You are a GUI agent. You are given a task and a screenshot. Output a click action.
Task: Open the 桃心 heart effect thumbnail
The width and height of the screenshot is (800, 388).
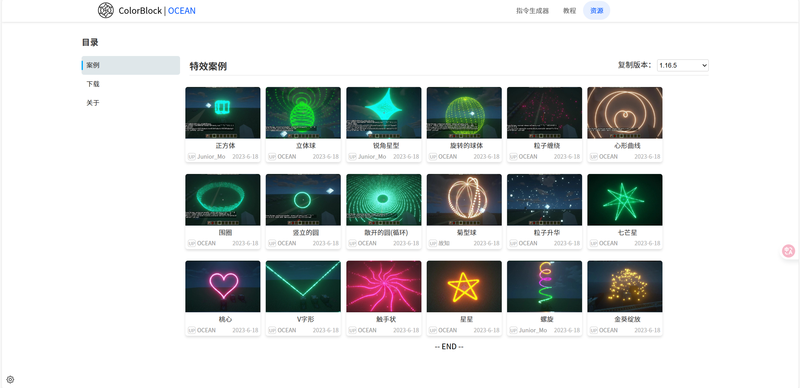(223, 286)
